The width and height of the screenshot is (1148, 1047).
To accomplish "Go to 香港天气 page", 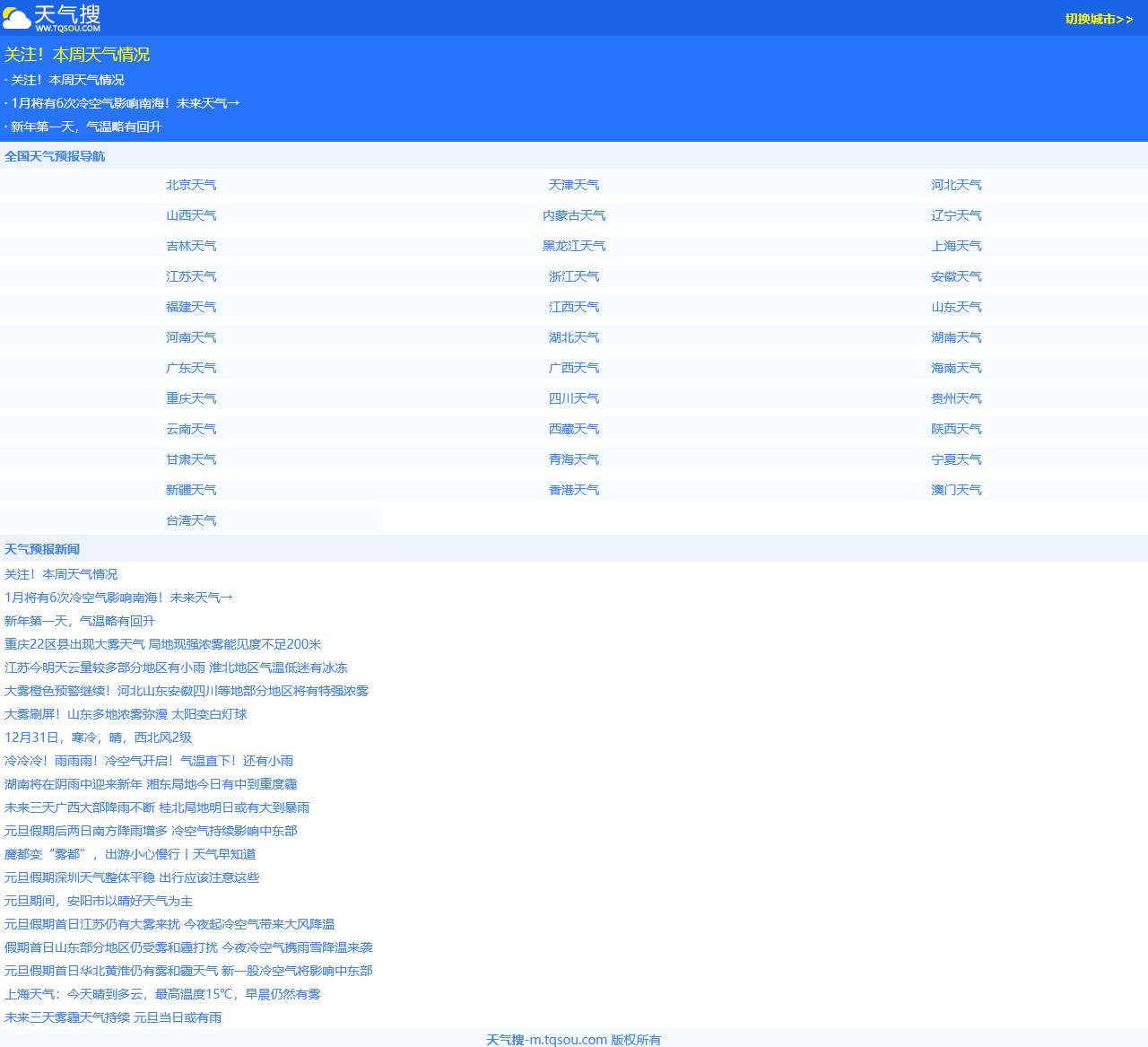I will pyautogui.click(x=574, y=490).
